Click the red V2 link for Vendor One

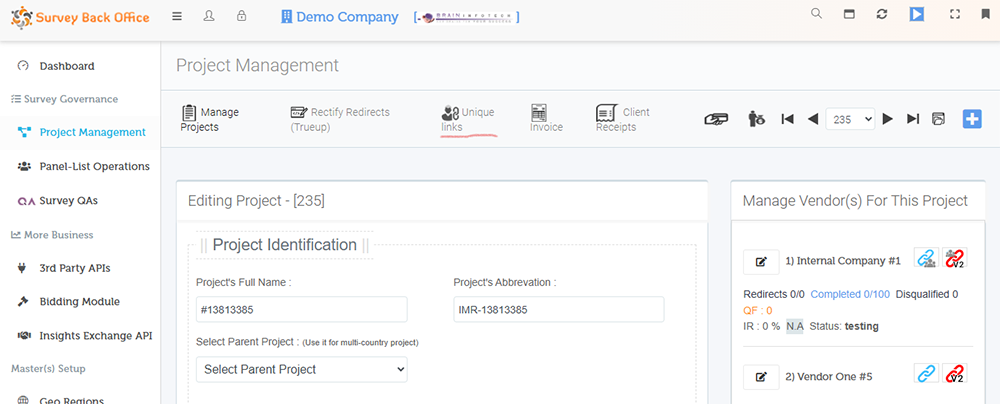pyautogui.click(x=954, y=374)
